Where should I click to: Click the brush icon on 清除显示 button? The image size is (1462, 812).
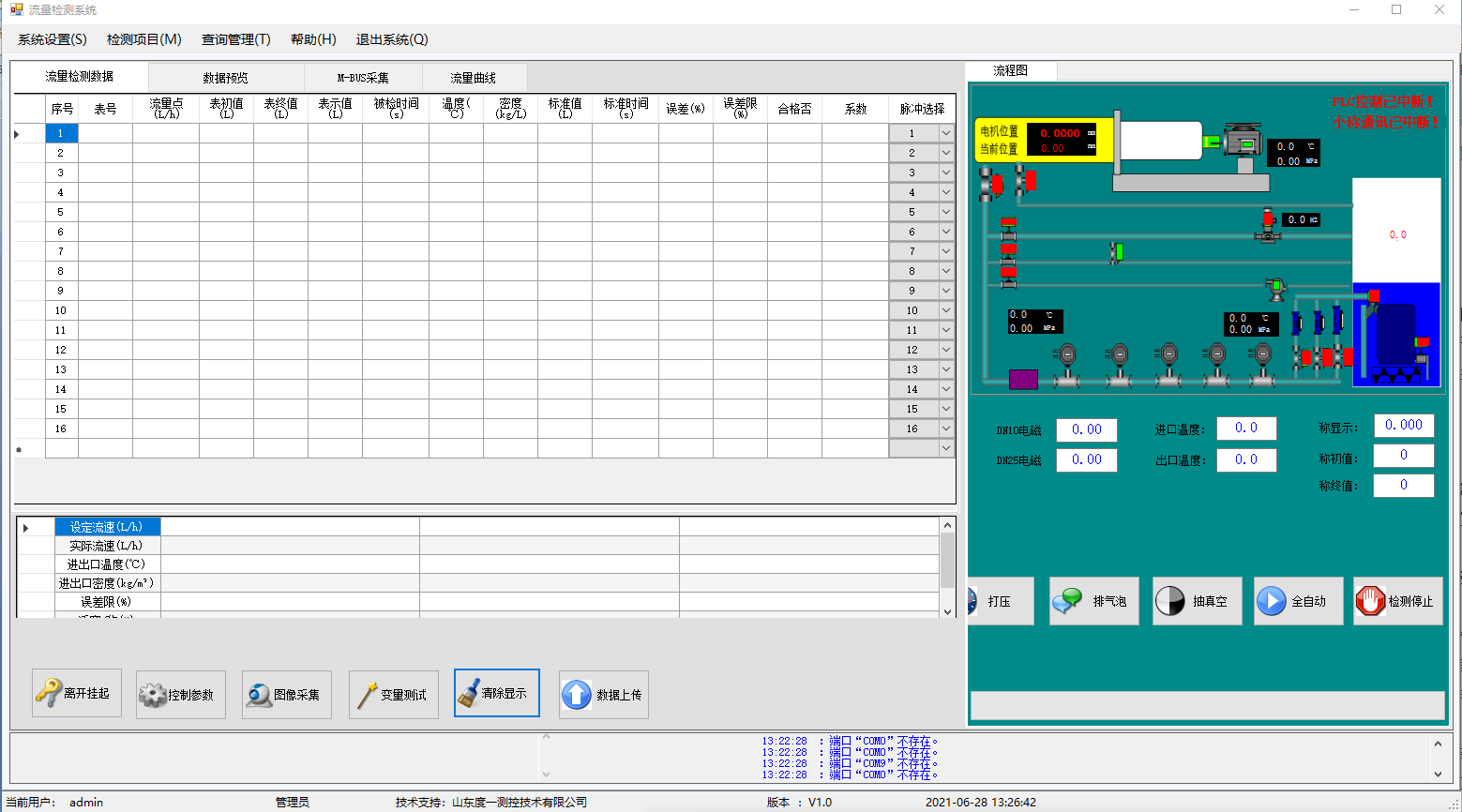coord(469,693)
